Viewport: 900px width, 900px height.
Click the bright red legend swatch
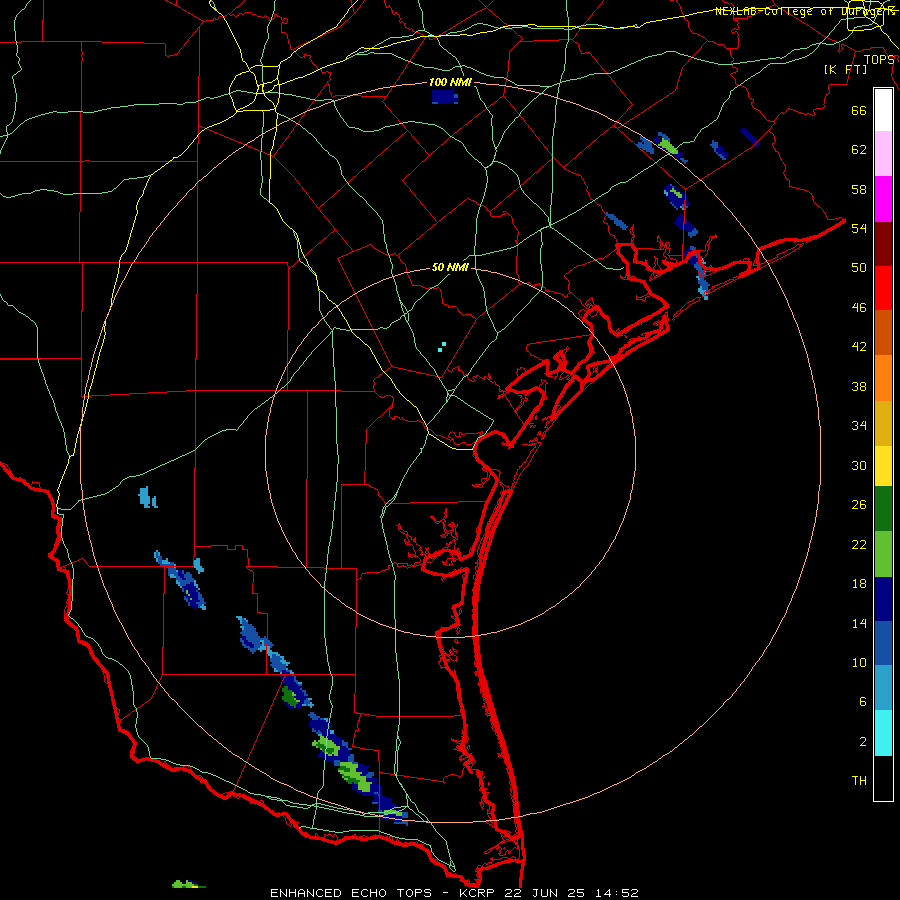[x=883, y=288]
